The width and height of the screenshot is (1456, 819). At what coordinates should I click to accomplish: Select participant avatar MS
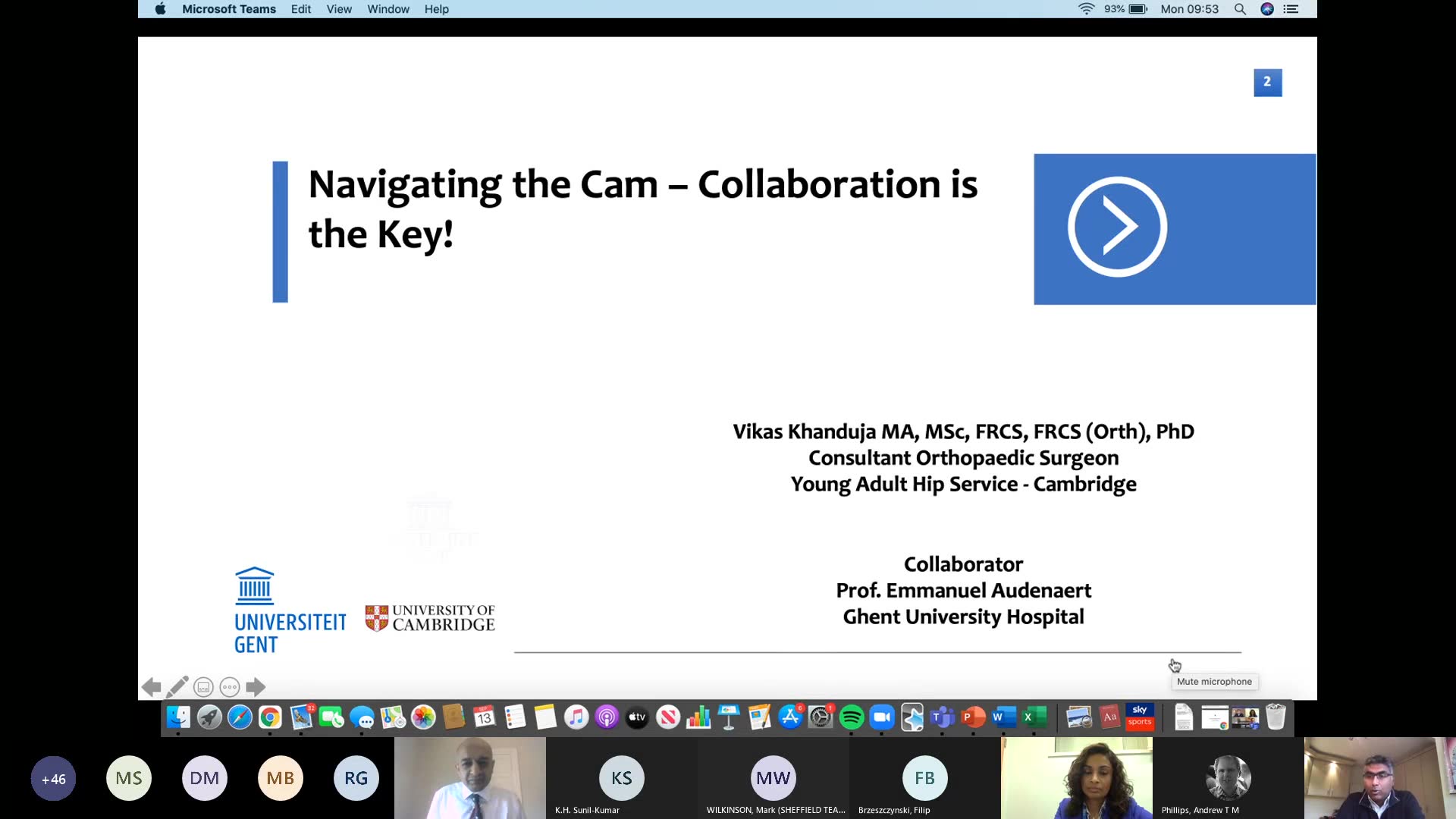pyautogui.click(x=129, y=778)
